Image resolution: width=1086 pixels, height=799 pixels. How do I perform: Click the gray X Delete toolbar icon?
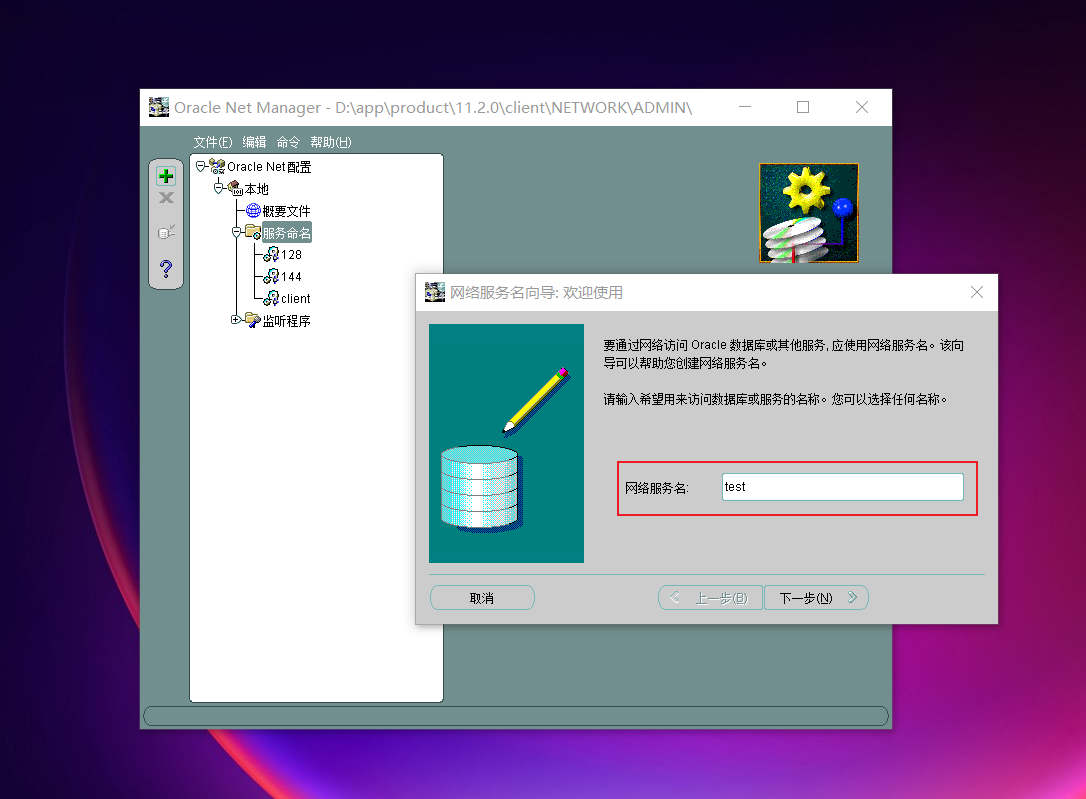click(x=166, y=198)
